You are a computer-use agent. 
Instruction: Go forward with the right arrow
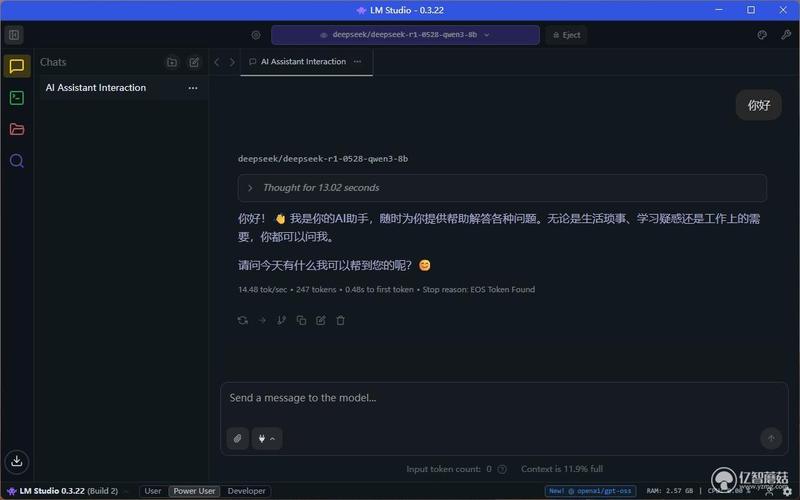232,62
